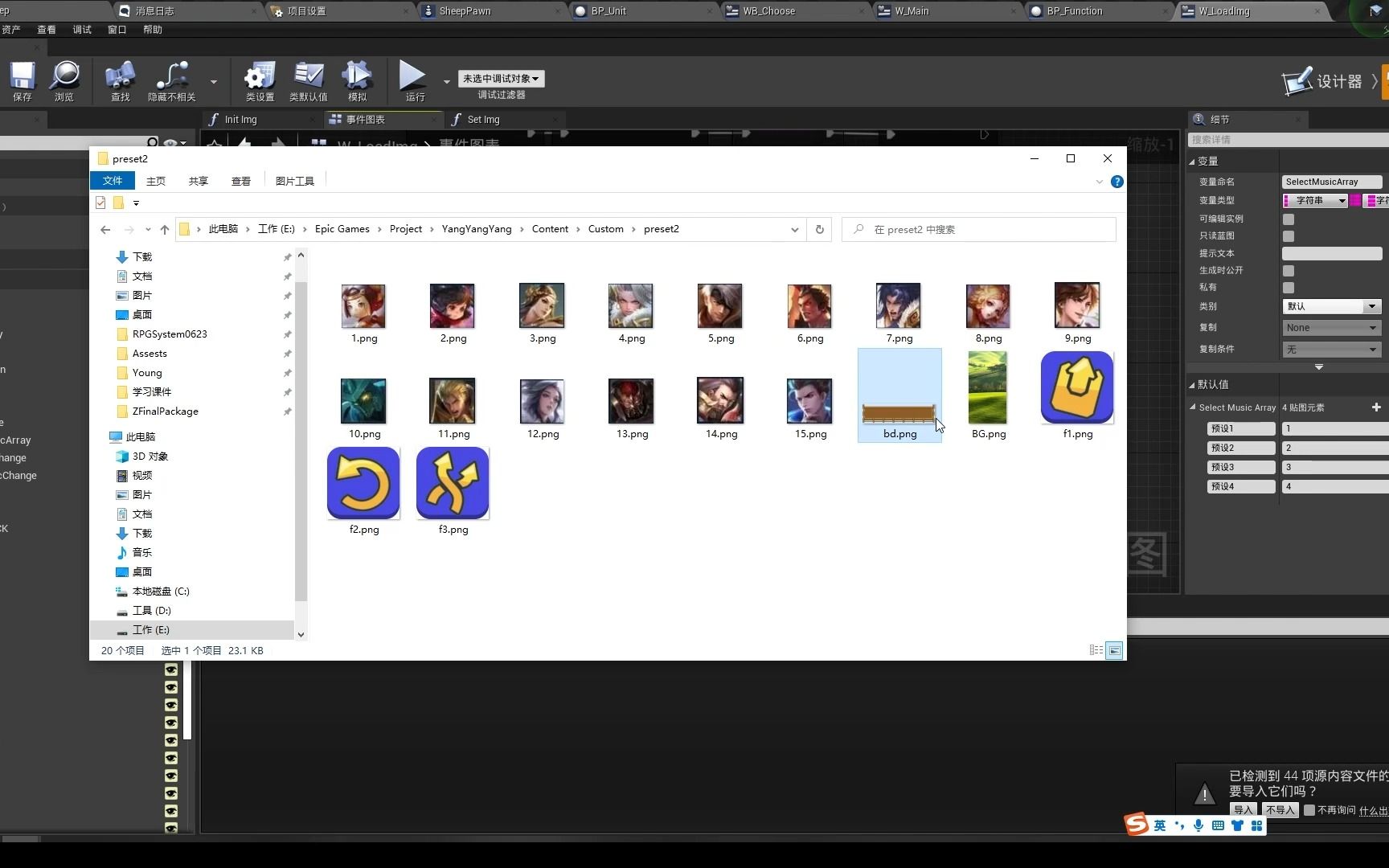Collapse the 默认值 section
Image resolution: width=1389 pixels, height=868 pixels.
click(x=1192, y=385)
